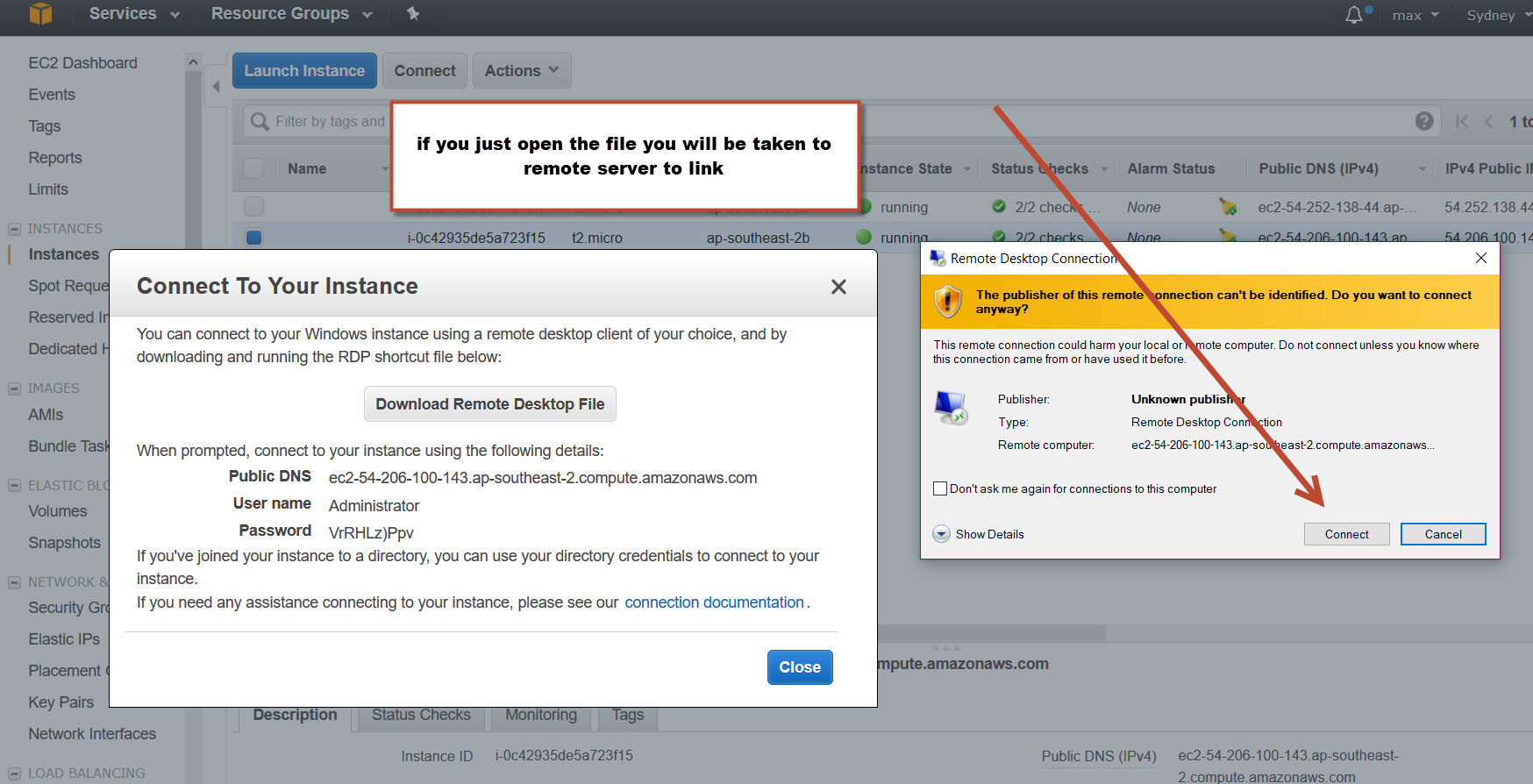Toggle the selected instance row checkbox
1533x784 pixels.
click(254, 237)
